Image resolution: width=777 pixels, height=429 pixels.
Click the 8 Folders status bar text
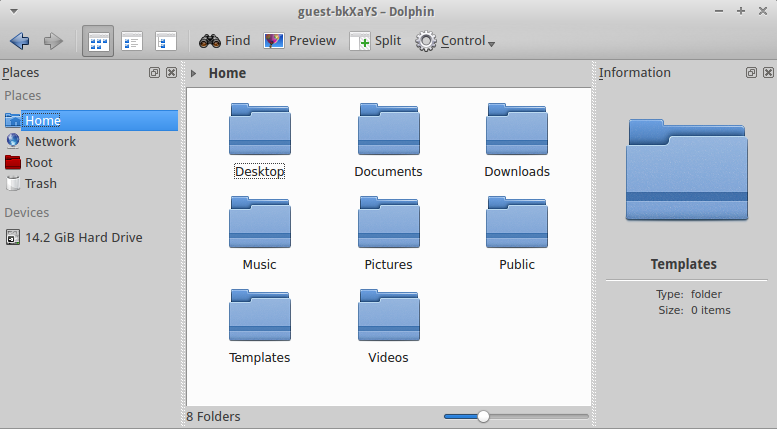[x=214, y=417]
